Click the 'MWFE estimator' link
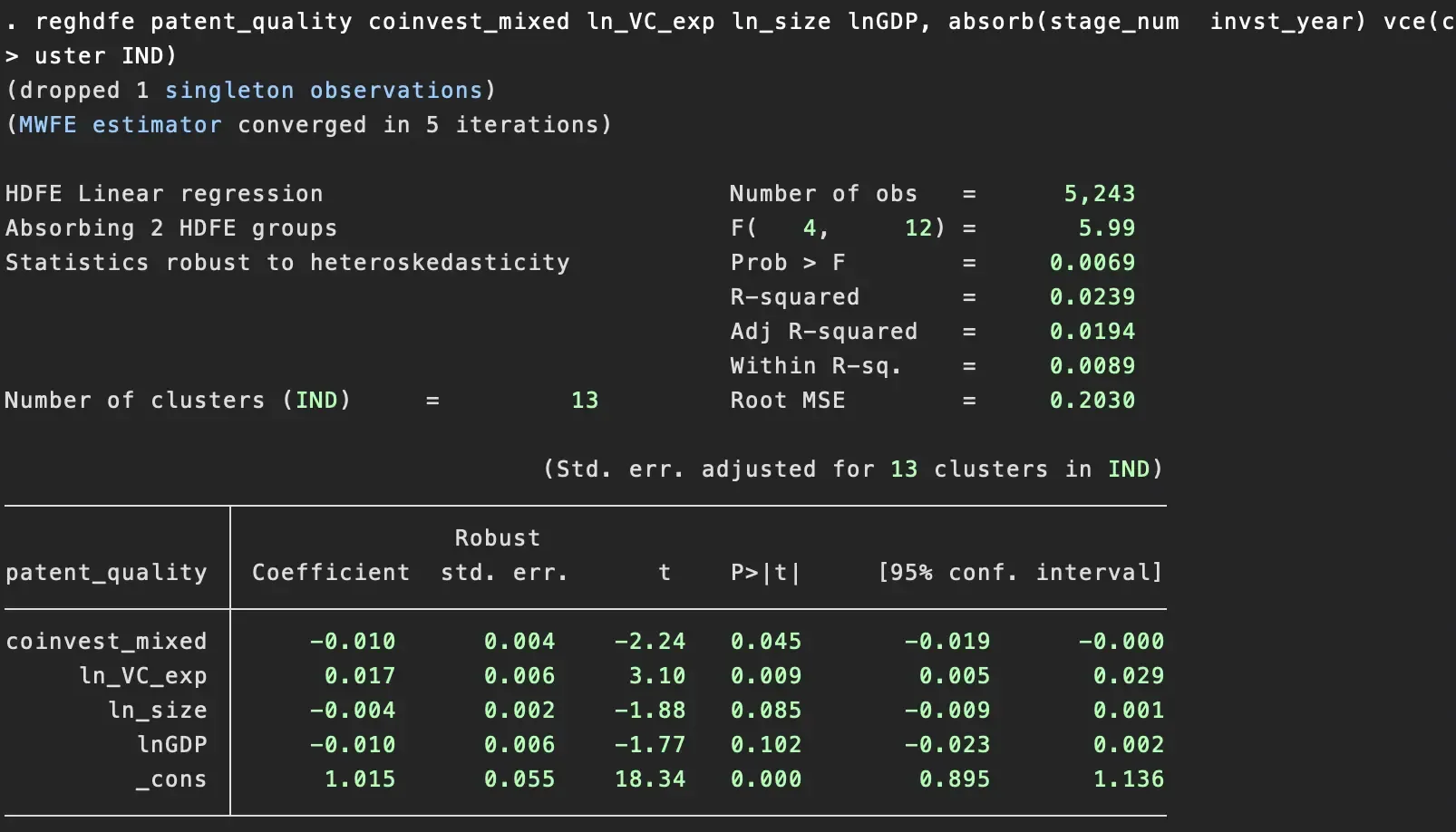Screen dimensions: 1456x832 coord(120,125)
